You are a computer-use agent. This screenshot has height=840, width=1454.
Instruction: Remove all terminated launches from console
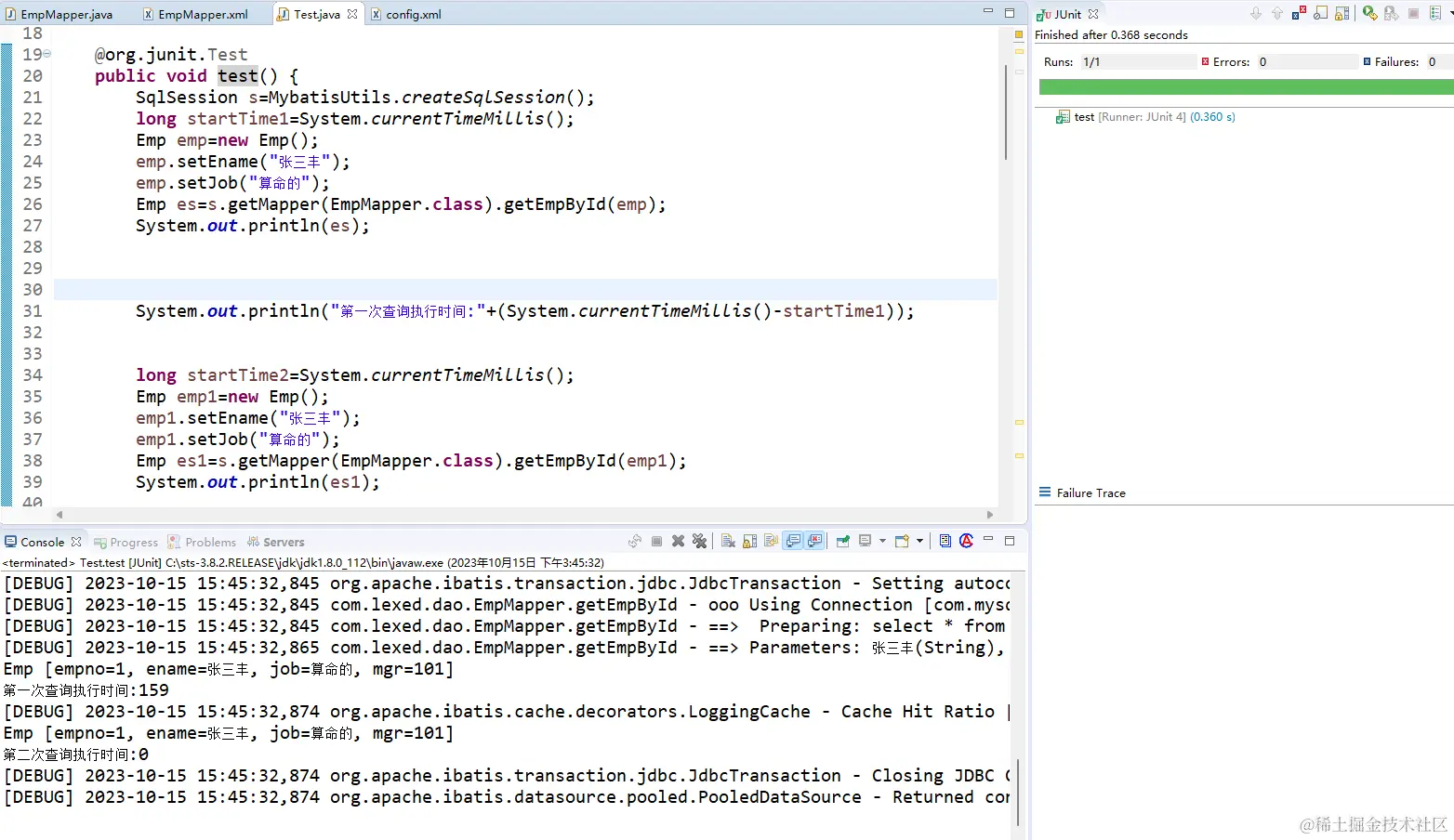pos(699,541)
